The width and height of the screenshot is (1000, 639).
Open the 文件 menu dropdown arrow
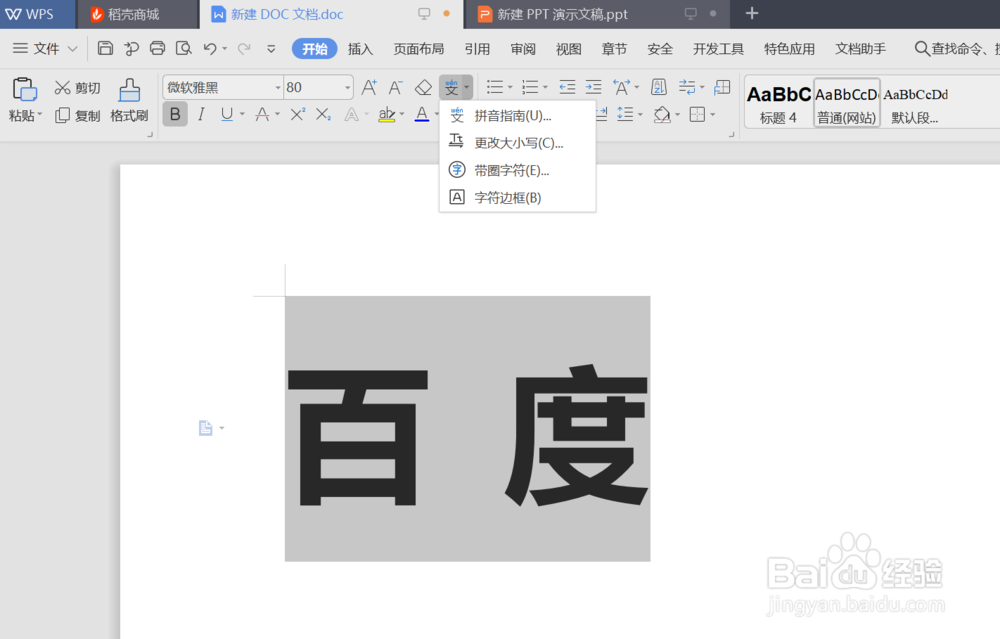[x=73, y=48]
